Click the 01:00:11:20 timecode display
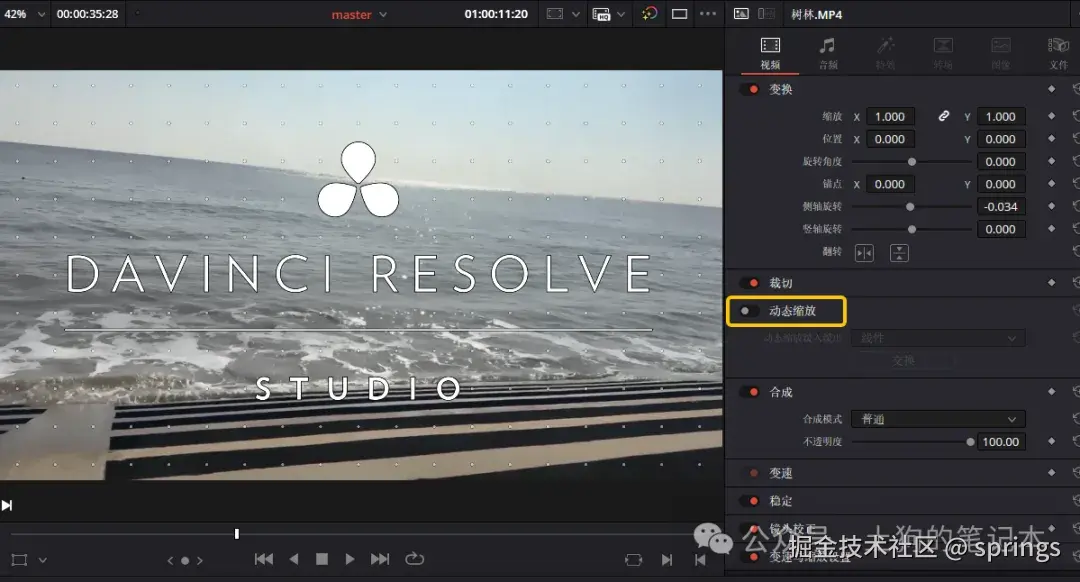This screenshot has height=582, width=1080. pyautogui.click(x=496, y=14)
